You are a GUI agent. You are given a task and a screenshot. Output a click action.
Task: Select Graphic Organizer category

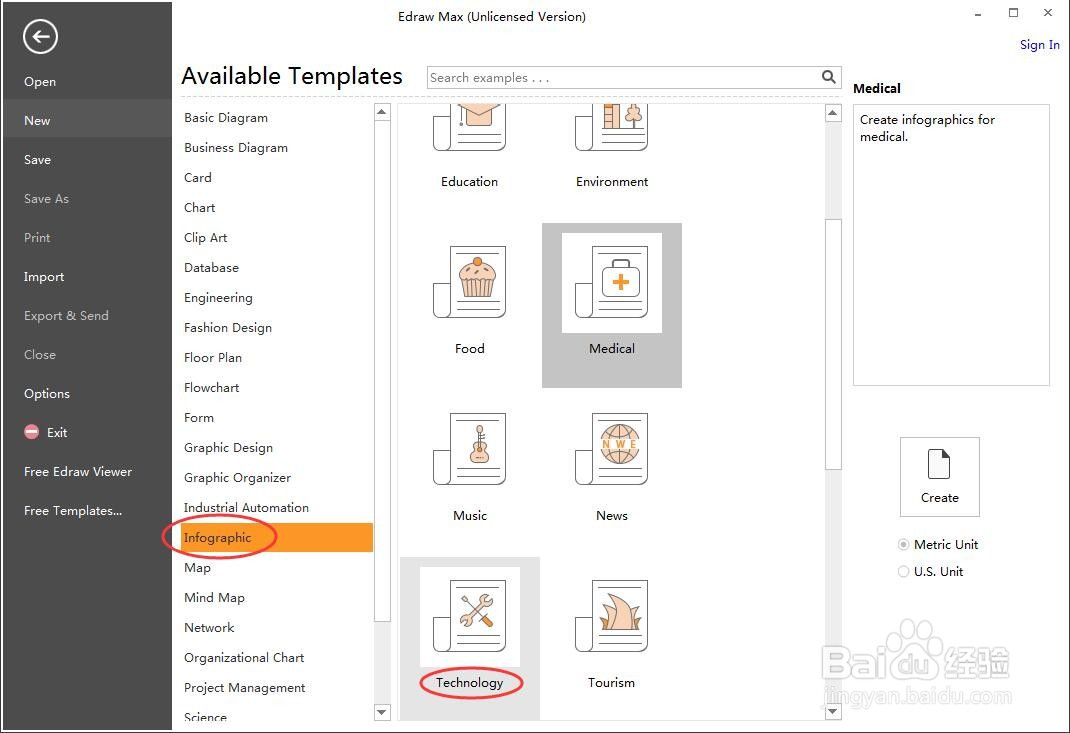(237, 478)
